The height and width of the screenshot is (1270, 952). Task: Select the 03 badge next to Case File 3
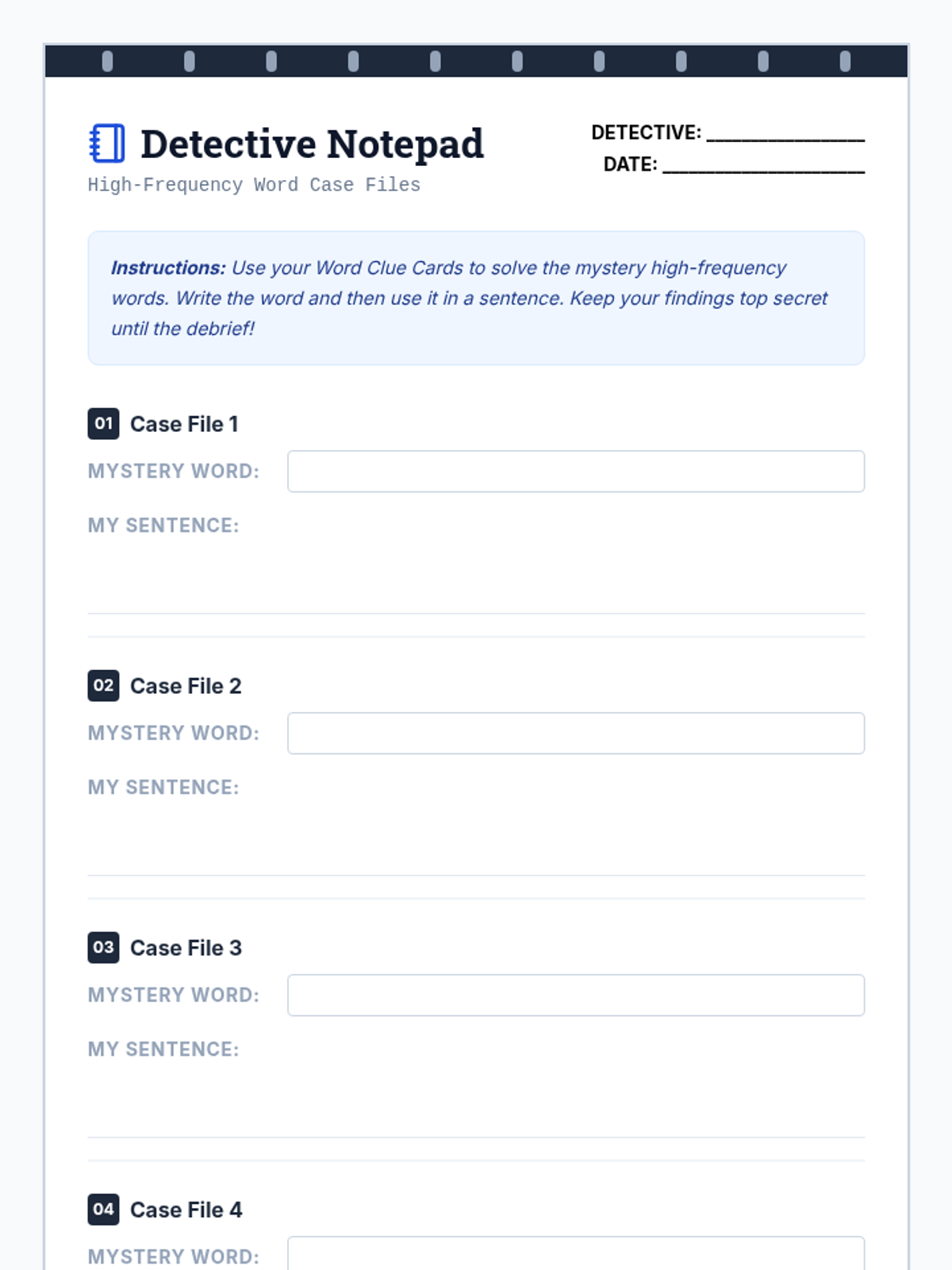(103, 948)
